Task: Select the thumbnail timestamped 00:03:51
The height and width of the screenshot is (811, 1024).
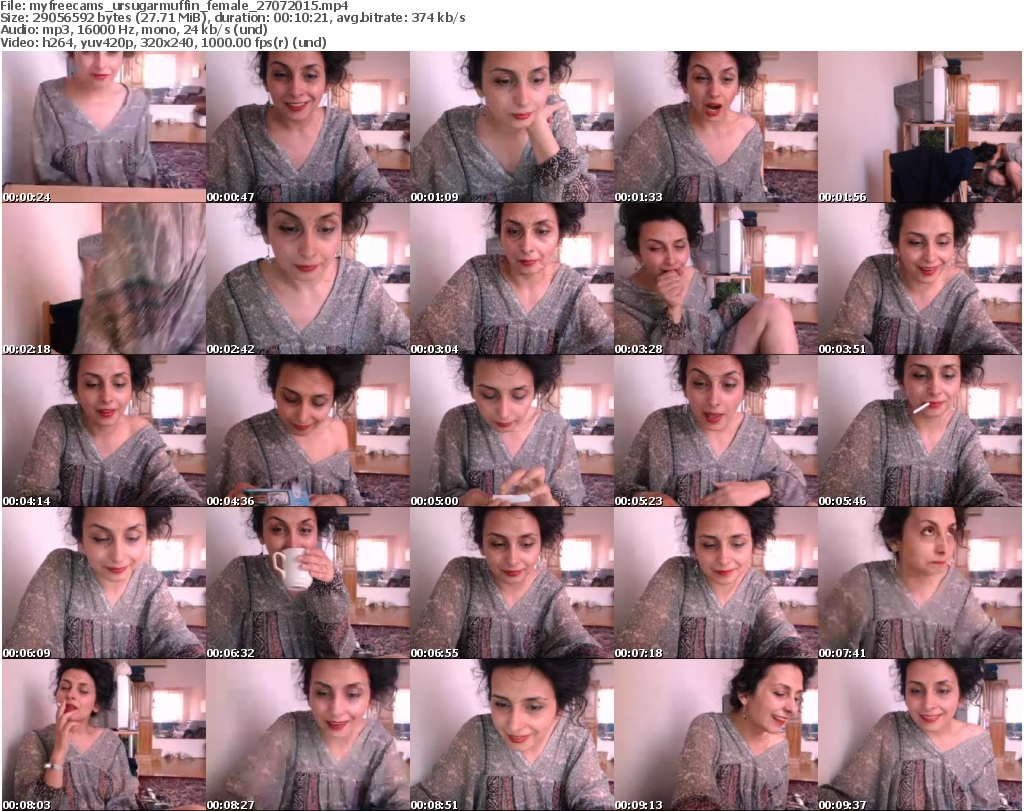Action: 920,279
